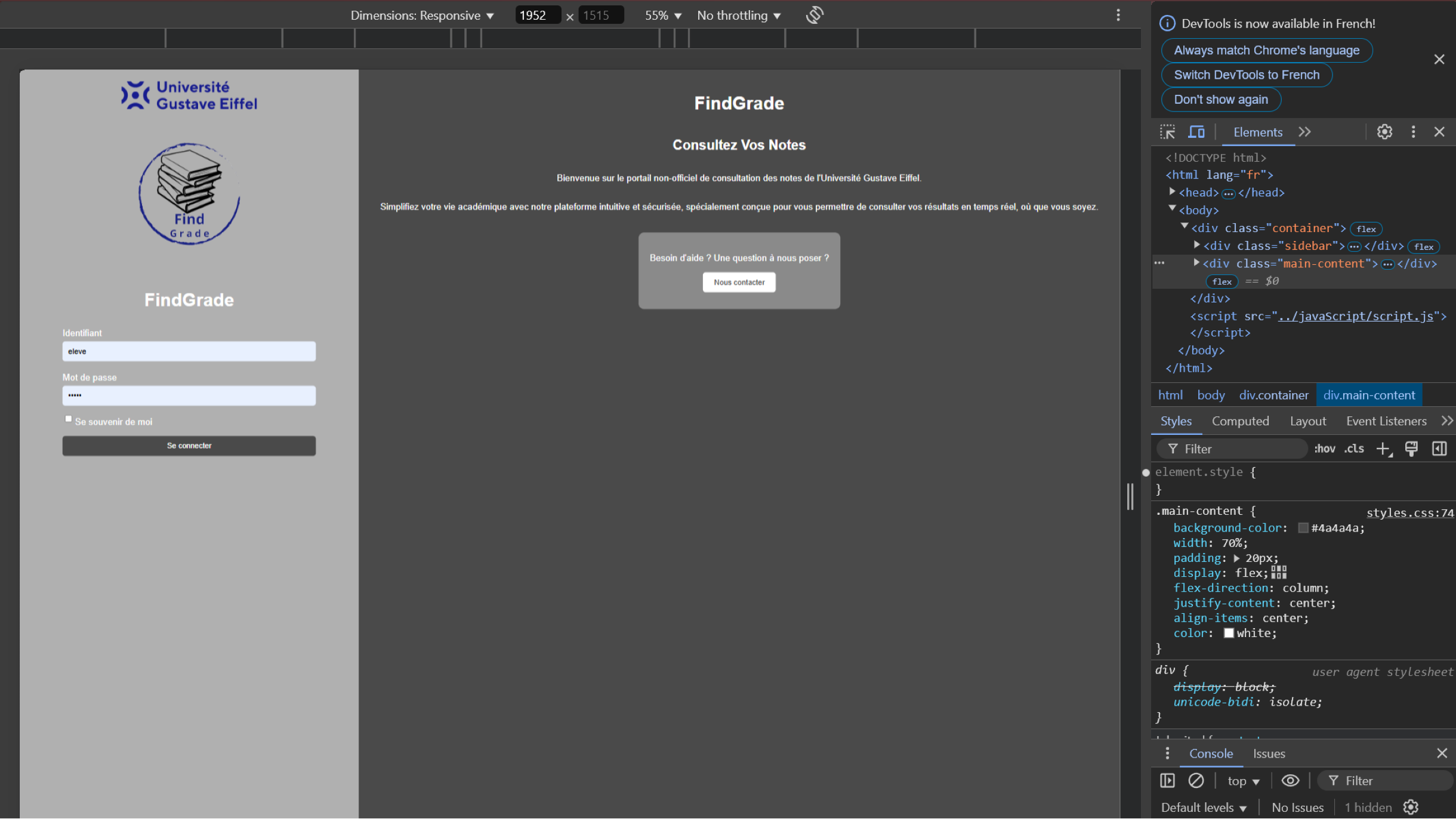Image resolution: width=1456 pixels, height=819 pixels.
Task: Click the #4a4a4a background color swatch
Action: coord(1303,528)
